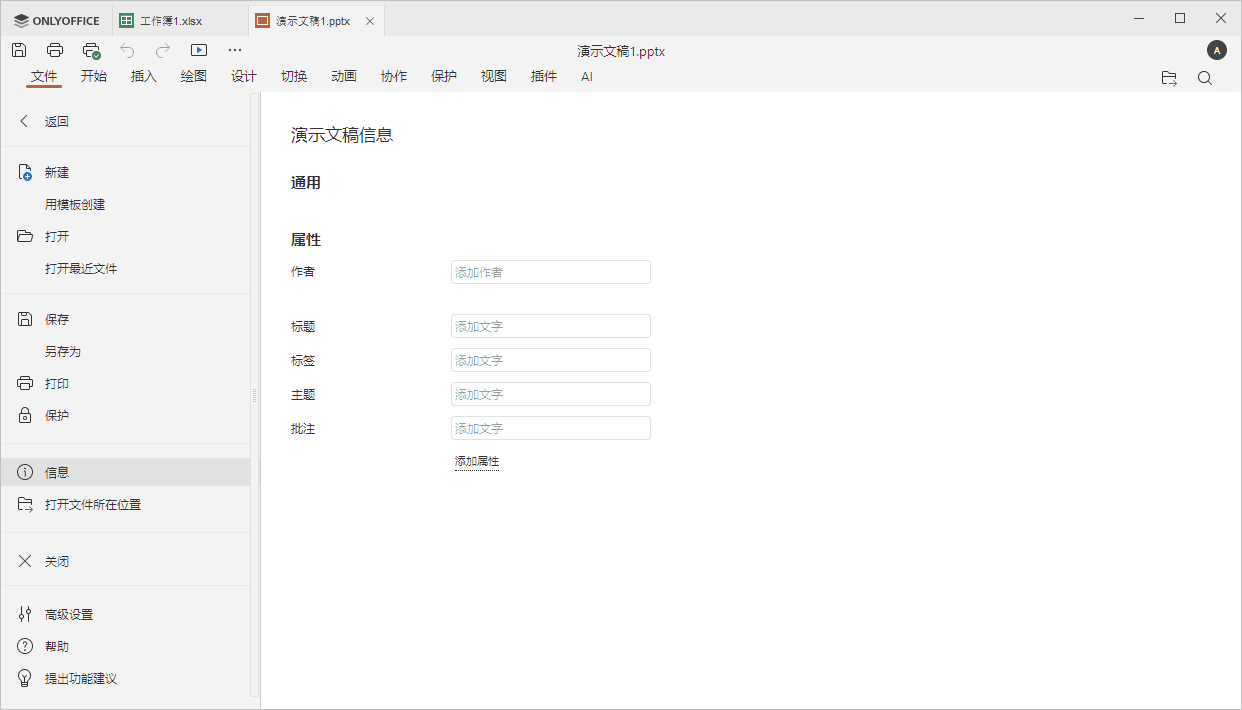Start the slideshow with the play icon
Viewport: 1242px width, 710px height.
198,49
